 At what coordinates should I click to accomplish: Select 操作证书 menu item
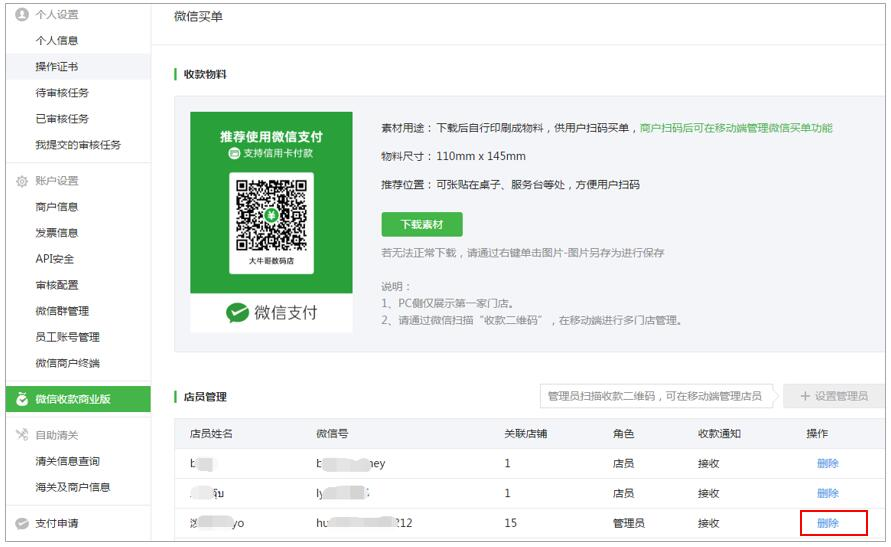click(57, 67)
